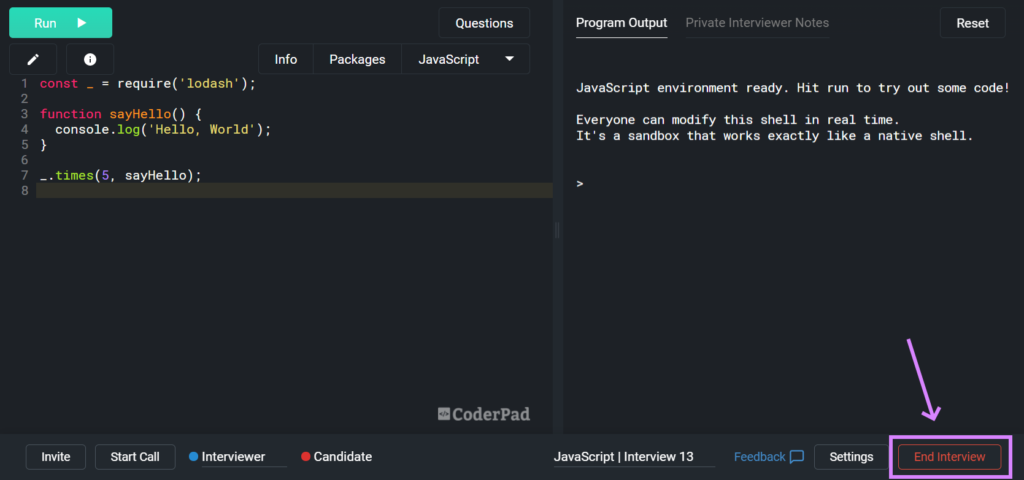The width and height of the screenshot is (1024, 480).
Task: Switch to Program Output tab
Action: click(x=622, y=23)
